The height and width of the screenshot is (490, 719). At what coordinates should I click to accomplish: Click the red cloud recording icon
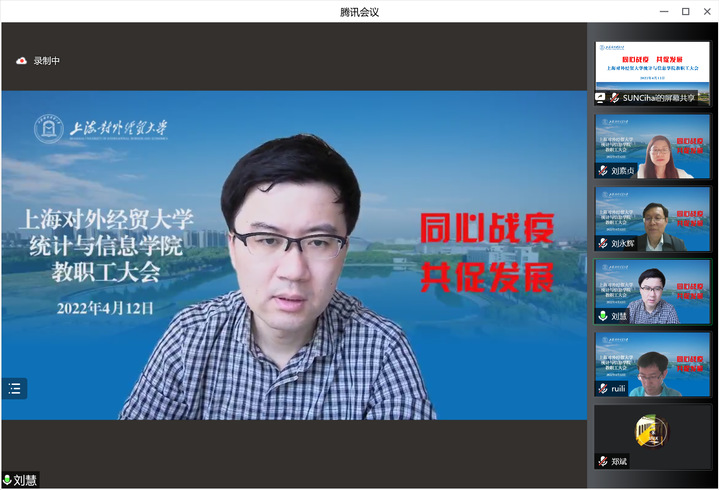click(x=21, y=61)
